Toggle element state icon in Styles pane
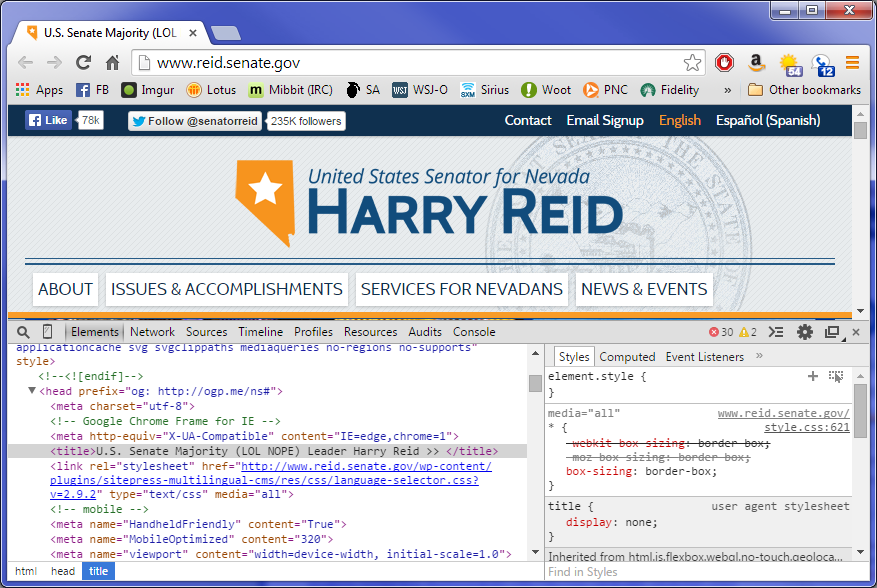The width and height of the screenshot is (877, 588). coord(836,377)
